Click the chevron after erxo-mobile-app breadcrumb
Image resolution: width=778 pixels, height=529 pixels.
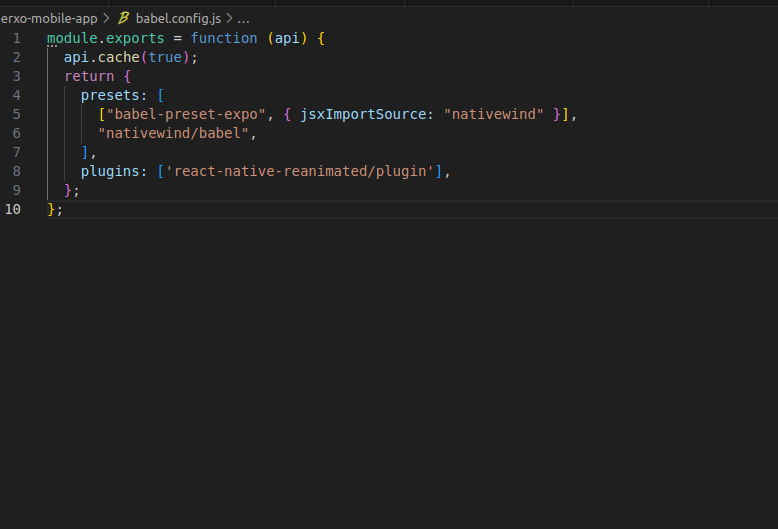click(106, 18)
